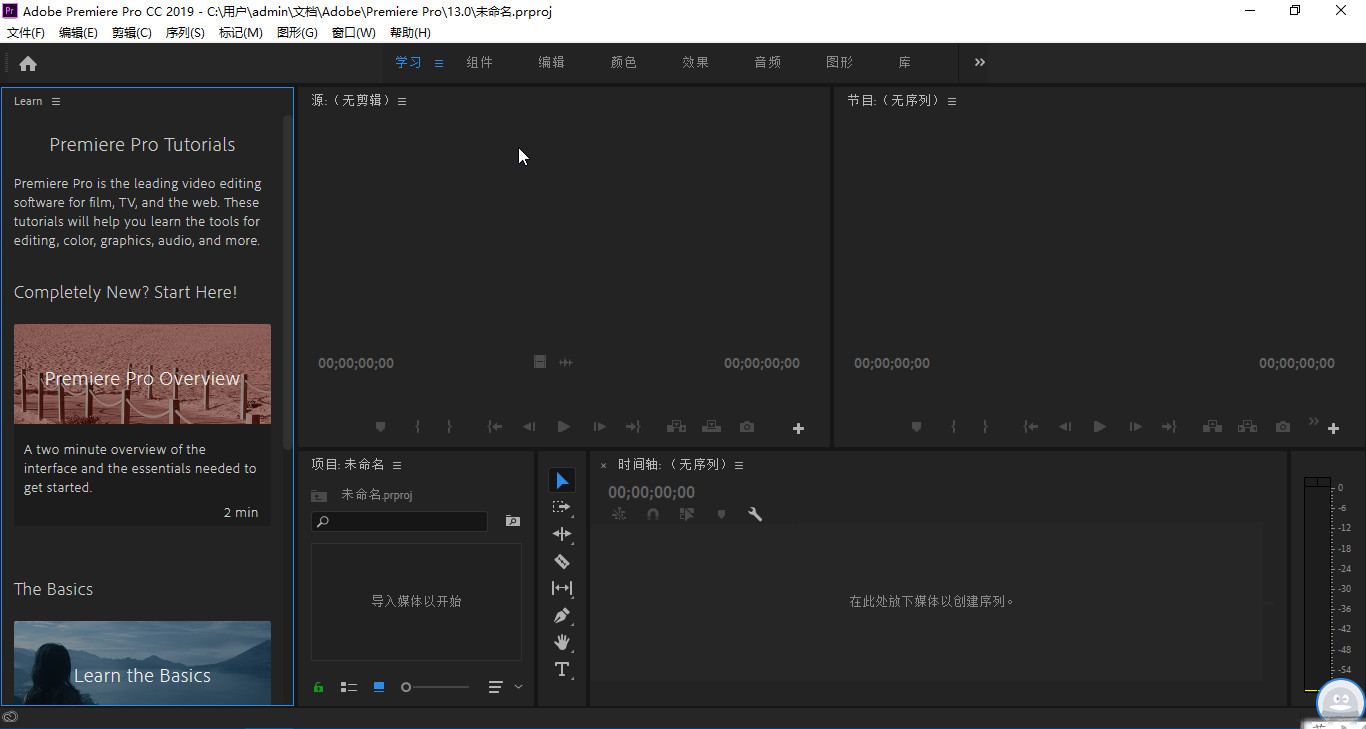Open the Project panel hamburger menu
Screen dimensions: 1366x729
click(397, 465)
